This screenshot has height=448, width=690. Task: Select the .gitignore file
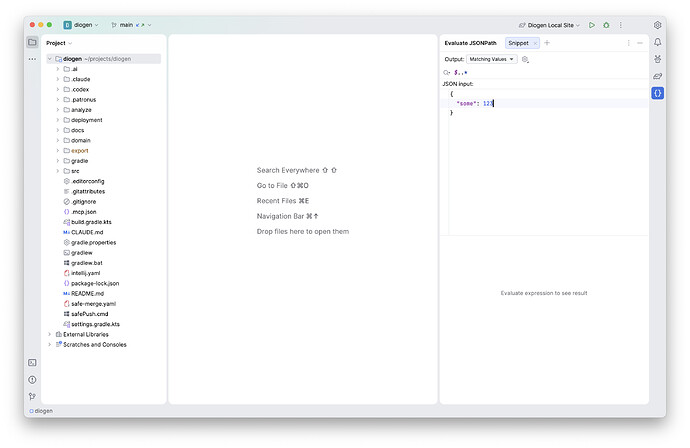[x=84, y=202]
